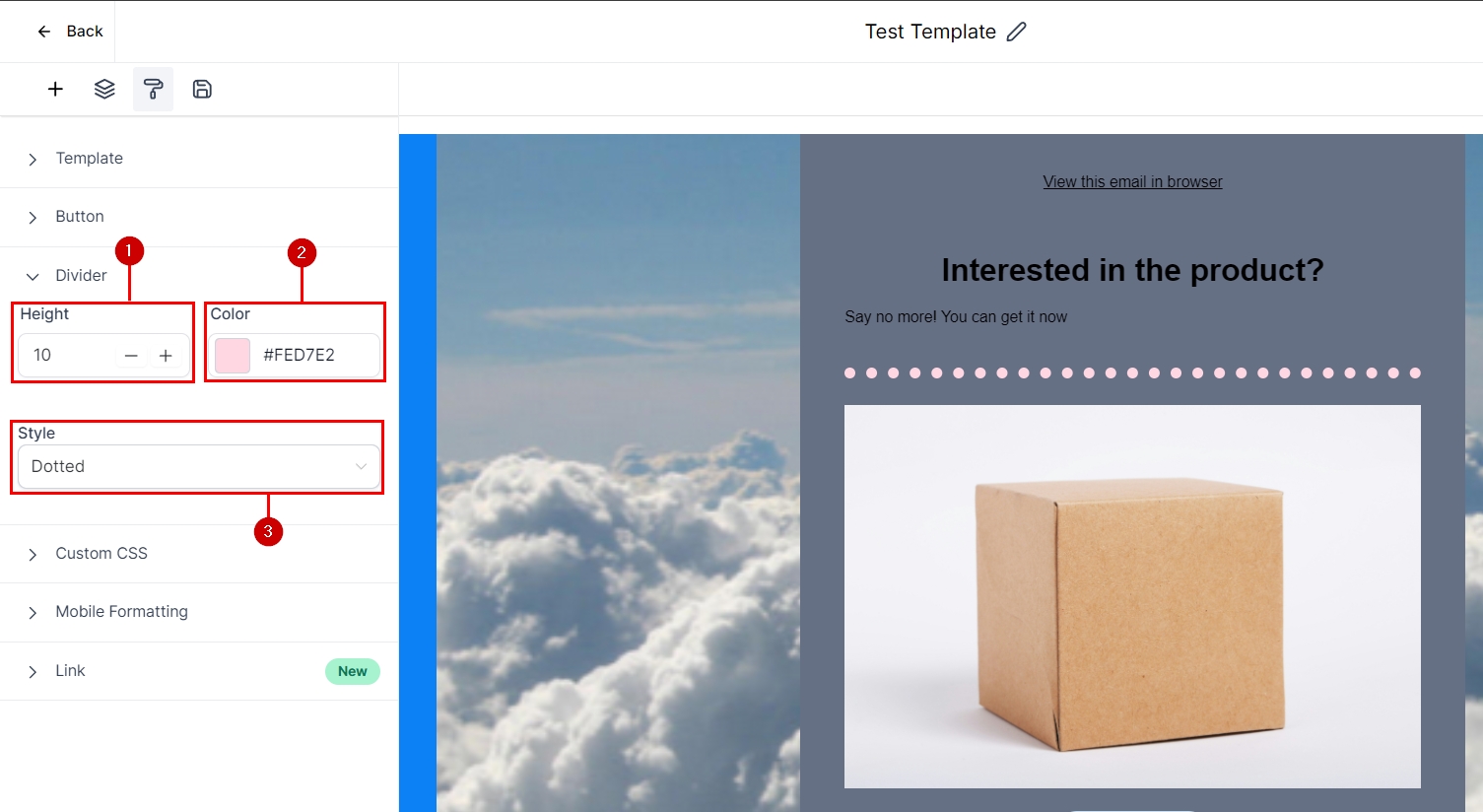The height and width of the screenshot is (812, 1483).
Task: Click the Back arrow button
Action: [70, 32]
